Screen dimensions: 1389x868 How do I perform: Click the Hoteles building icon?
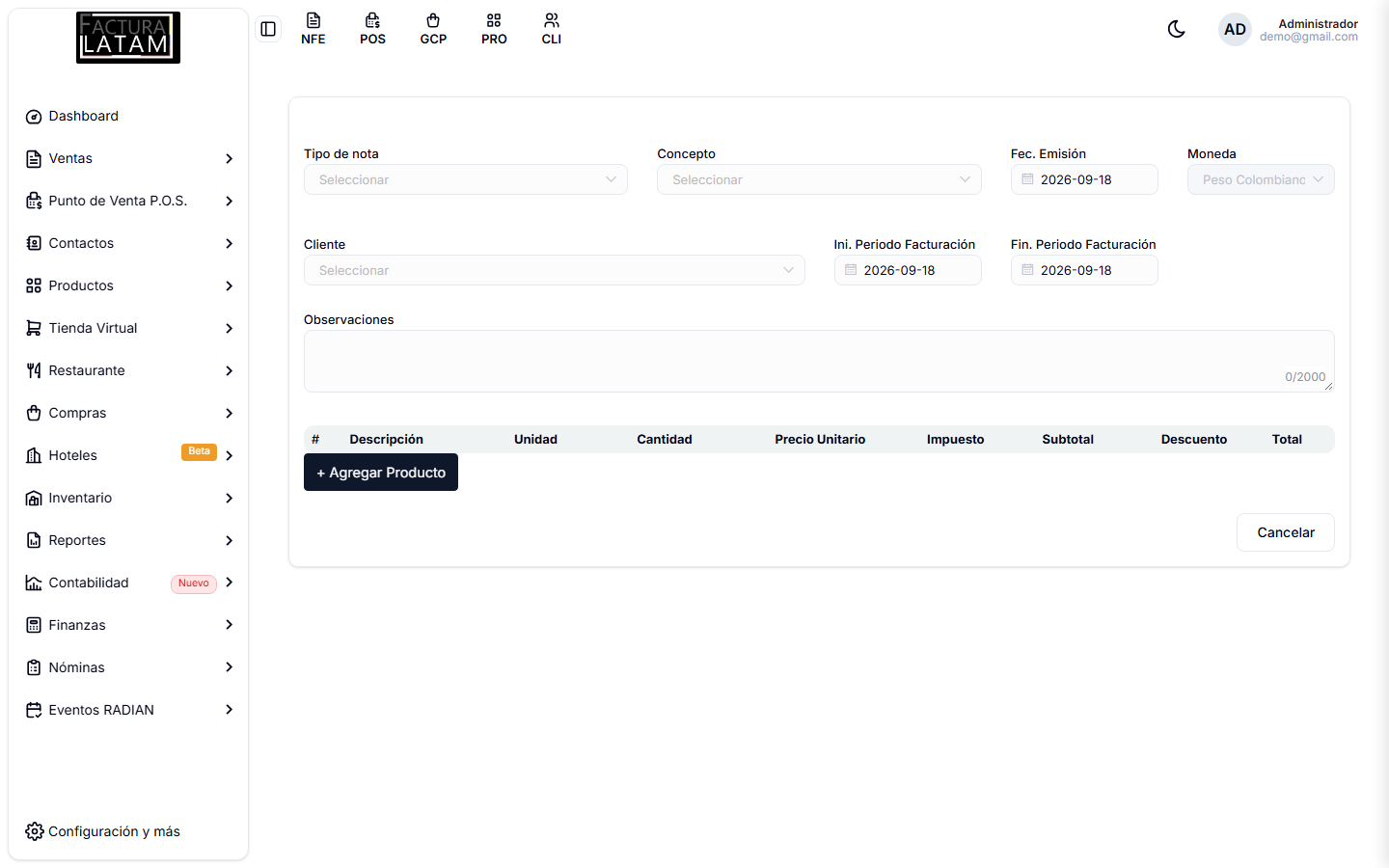(x=34, y=455)
